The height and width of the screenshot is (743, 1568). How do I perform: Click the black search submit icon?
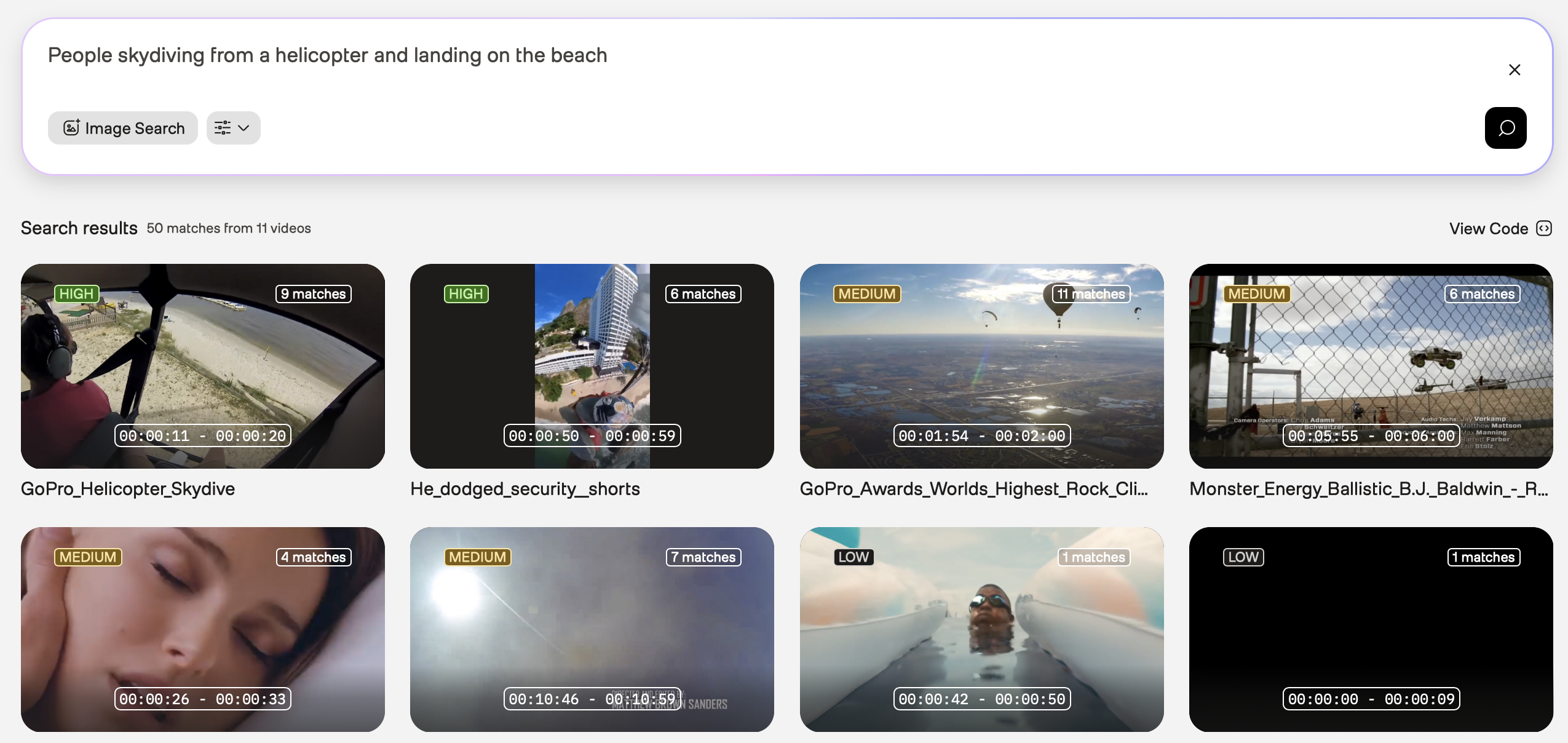click(x=1505, y=128)
